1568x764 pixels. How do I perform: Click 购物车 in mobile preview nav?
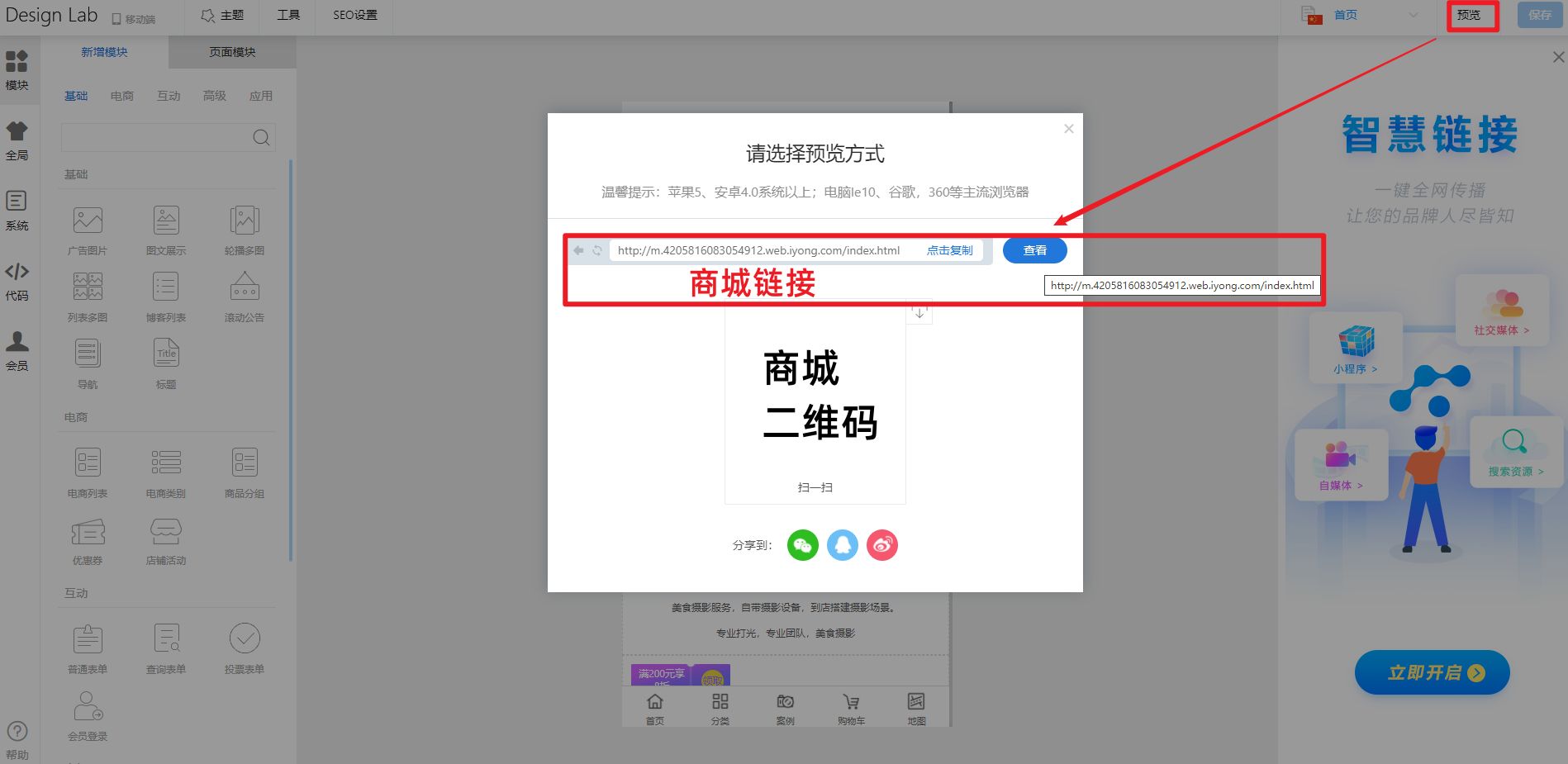pos(851,709)
